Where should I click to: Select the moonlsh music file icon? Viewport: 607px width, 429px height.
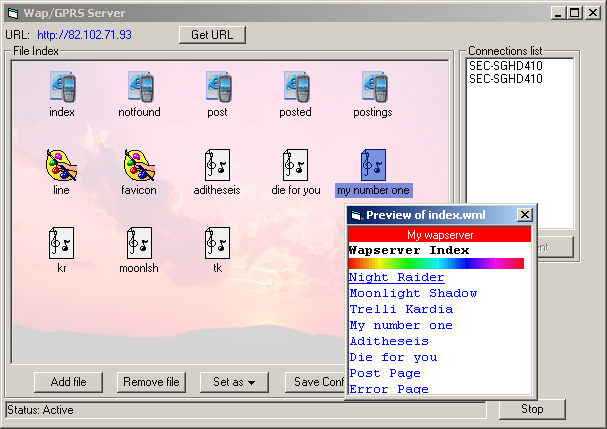click(140, 243)
